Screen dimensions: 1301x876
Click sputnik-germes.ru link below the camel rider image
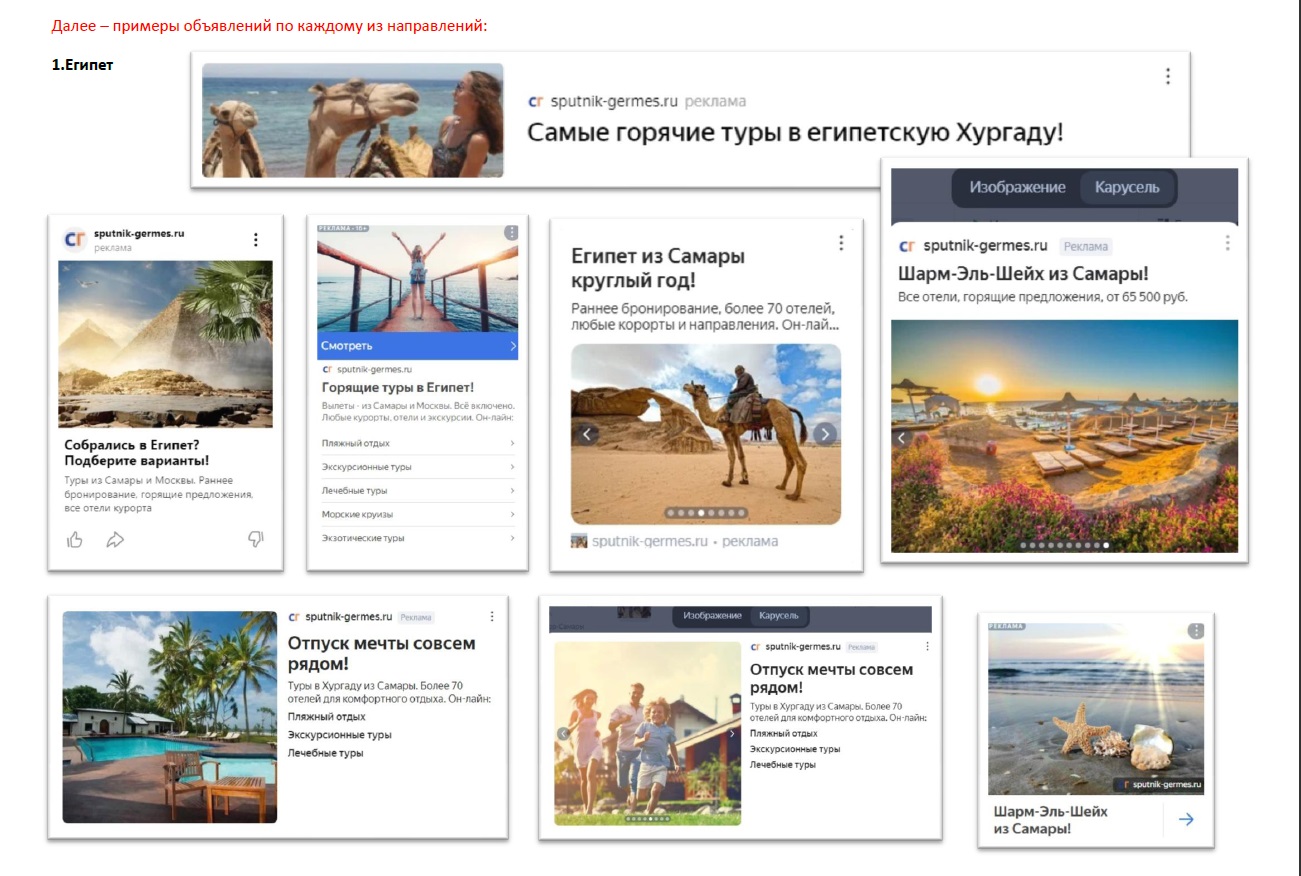(x=650, y=541)
